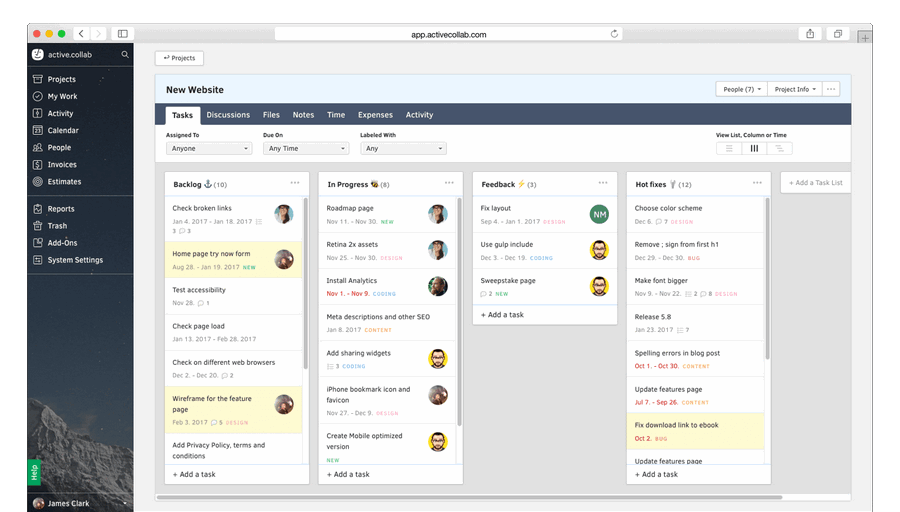Screen dimensions: 900x512
Task: Click the ActiveCollab logo icon
Action: pyautogui.click(x=38, y=55)
